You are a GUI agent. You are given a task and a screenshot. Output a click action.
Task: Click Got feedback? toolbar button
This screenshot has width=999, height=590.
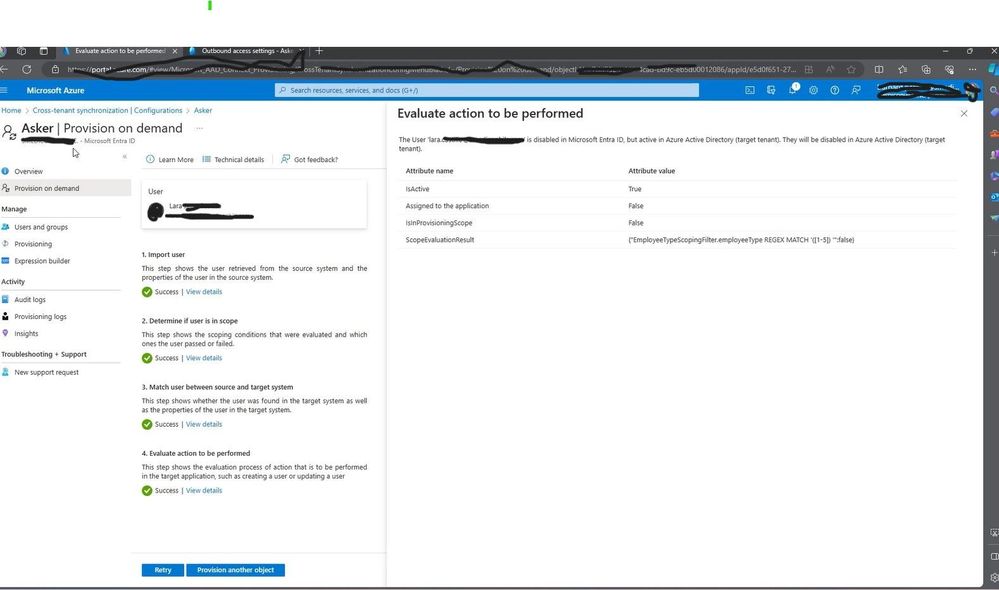tap(310, 159)
